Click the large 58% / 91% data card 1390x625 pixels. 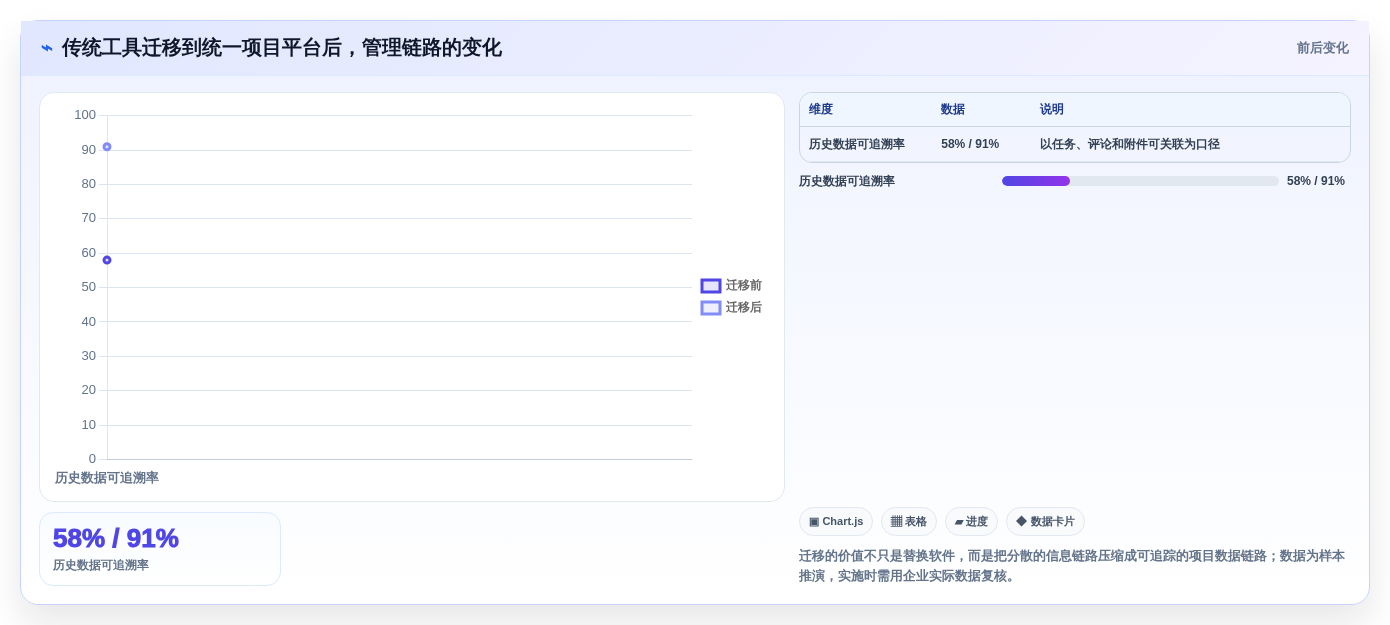pyautogui.click(x=160, y=549)
